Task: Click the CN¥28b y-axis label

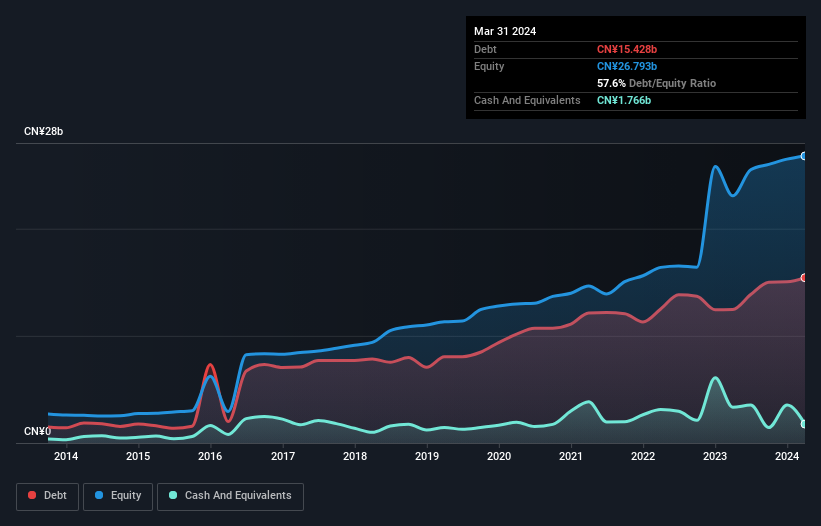Action: pyautogui.click(x=43, y=131)
